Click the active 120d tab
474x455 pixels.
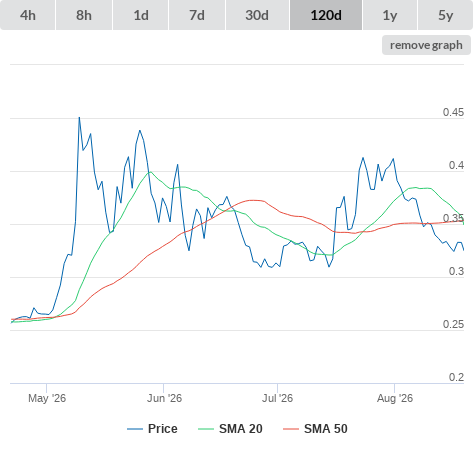coord(326,15)
